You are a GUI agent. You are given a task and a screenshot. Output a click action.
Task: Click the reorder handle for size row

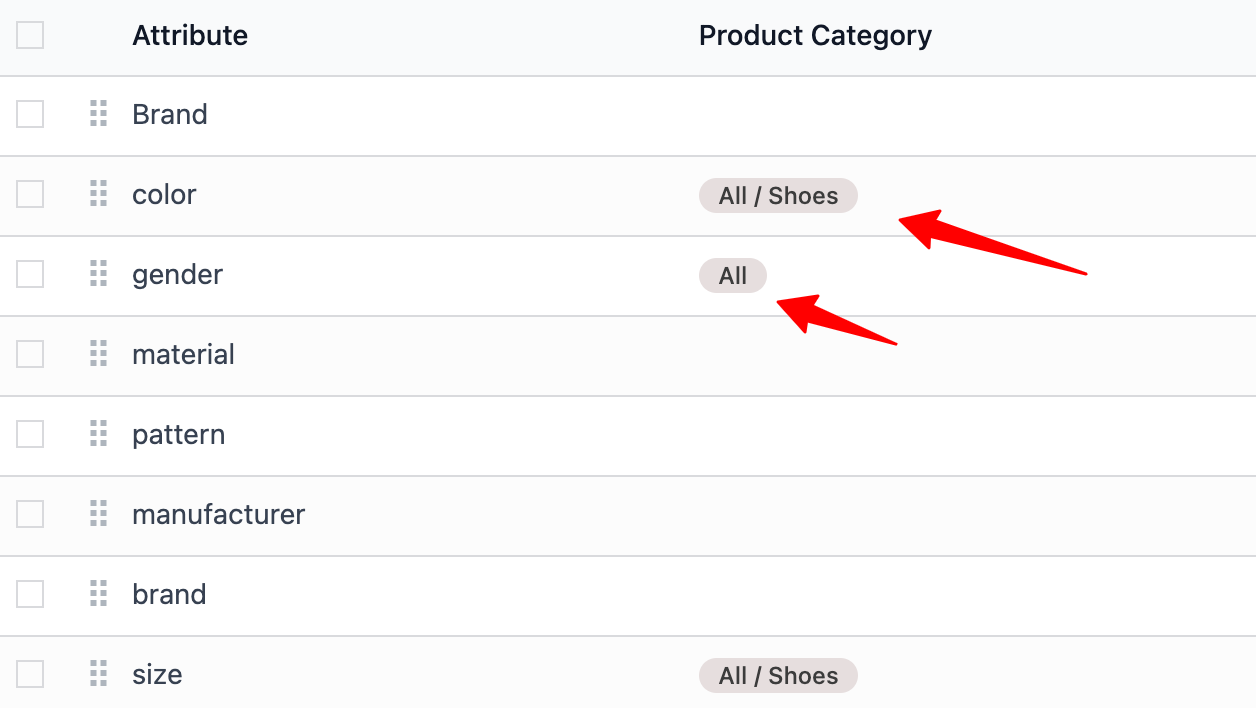click(x=98, y=674)
